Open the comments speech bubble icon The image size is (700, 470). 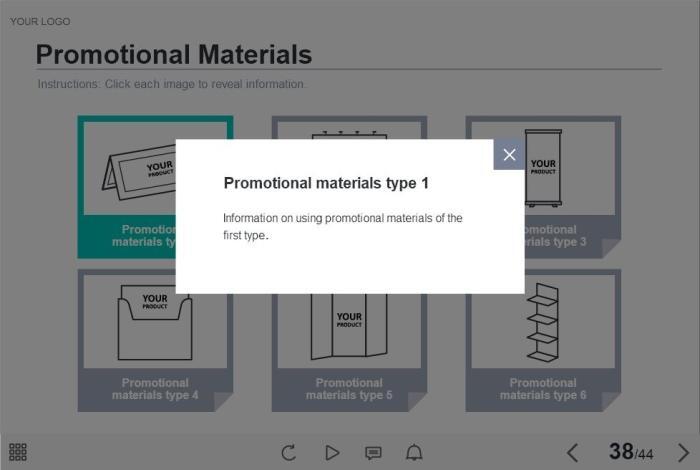tap(373, 453)
